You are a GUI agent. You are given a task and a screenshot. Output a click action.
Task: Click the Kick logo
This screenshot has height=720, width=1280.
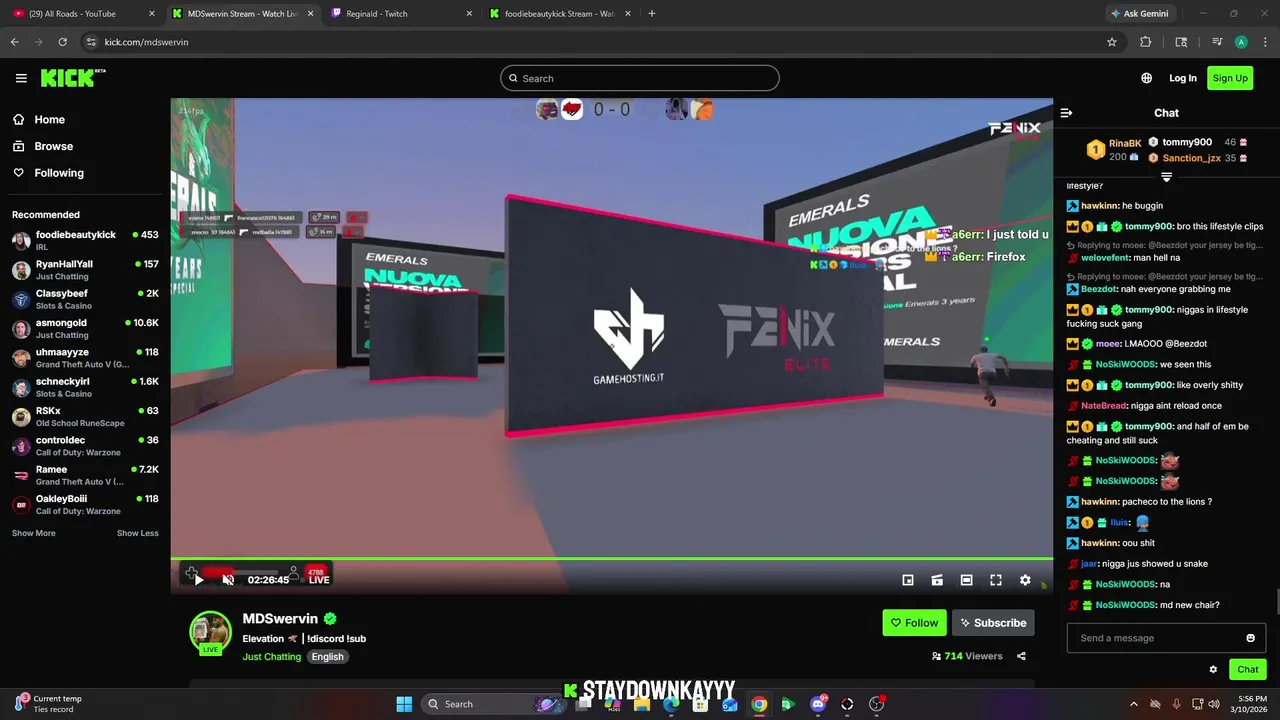click(x=73, y=78)
